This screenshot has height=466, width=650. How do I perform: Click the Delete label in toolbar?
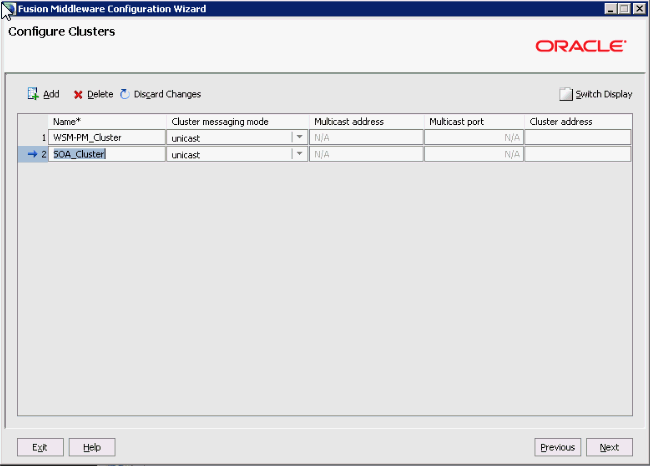click(100, 94)
